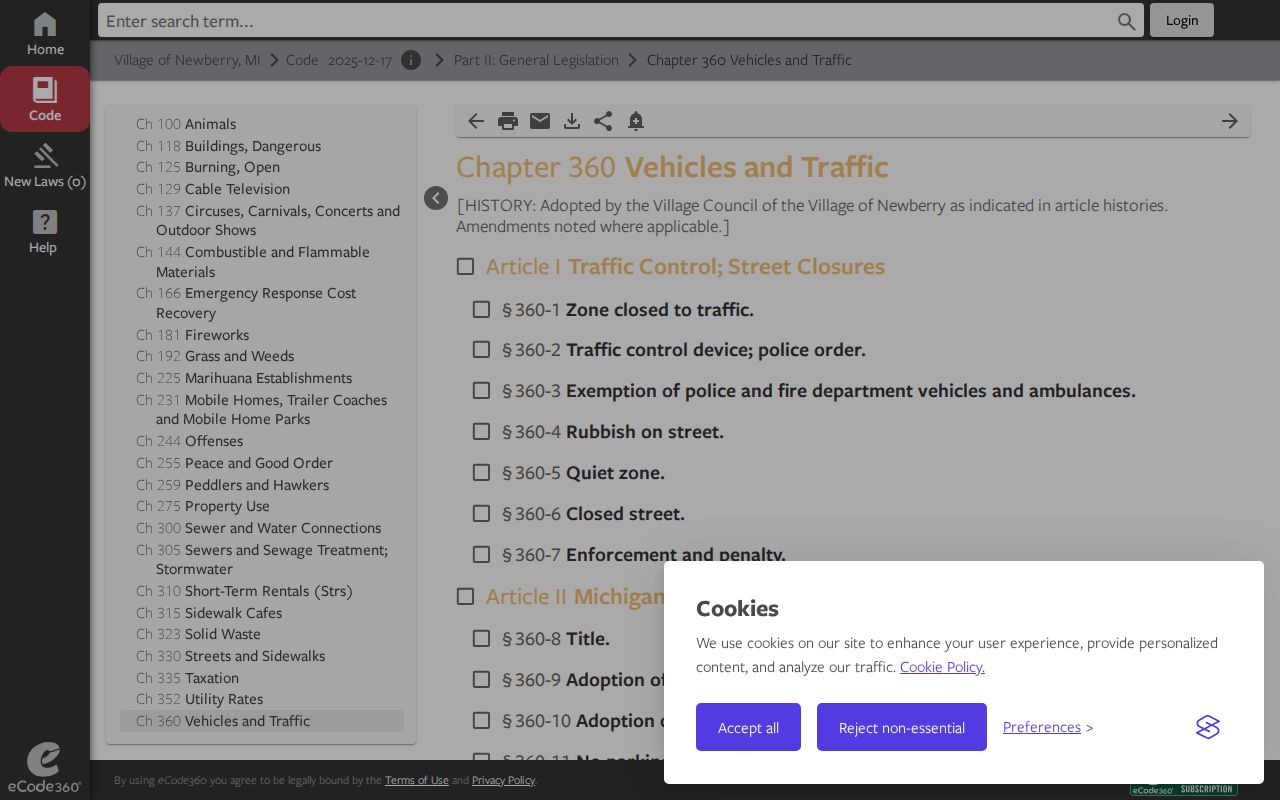Open the Privacy Policy link
The image size is (1280, 800).
point(503,780)
